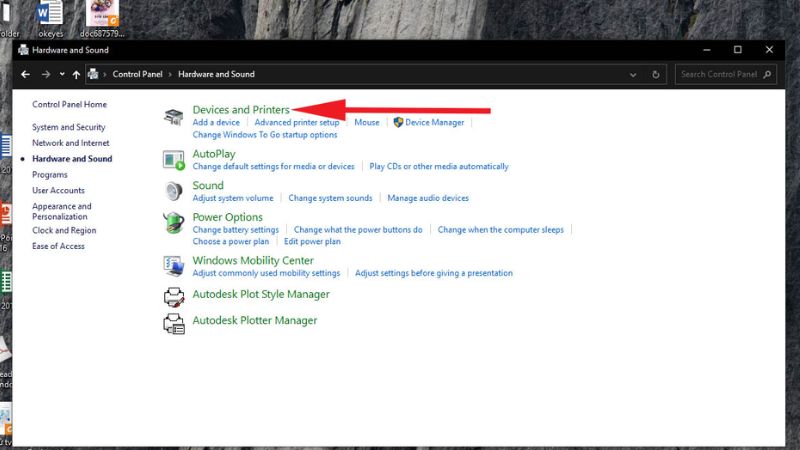The width and height of the screenshot is (800, 450).
Task: Expand the chevron after Control Panel breadcrumb
Action: tap(171, 74)
